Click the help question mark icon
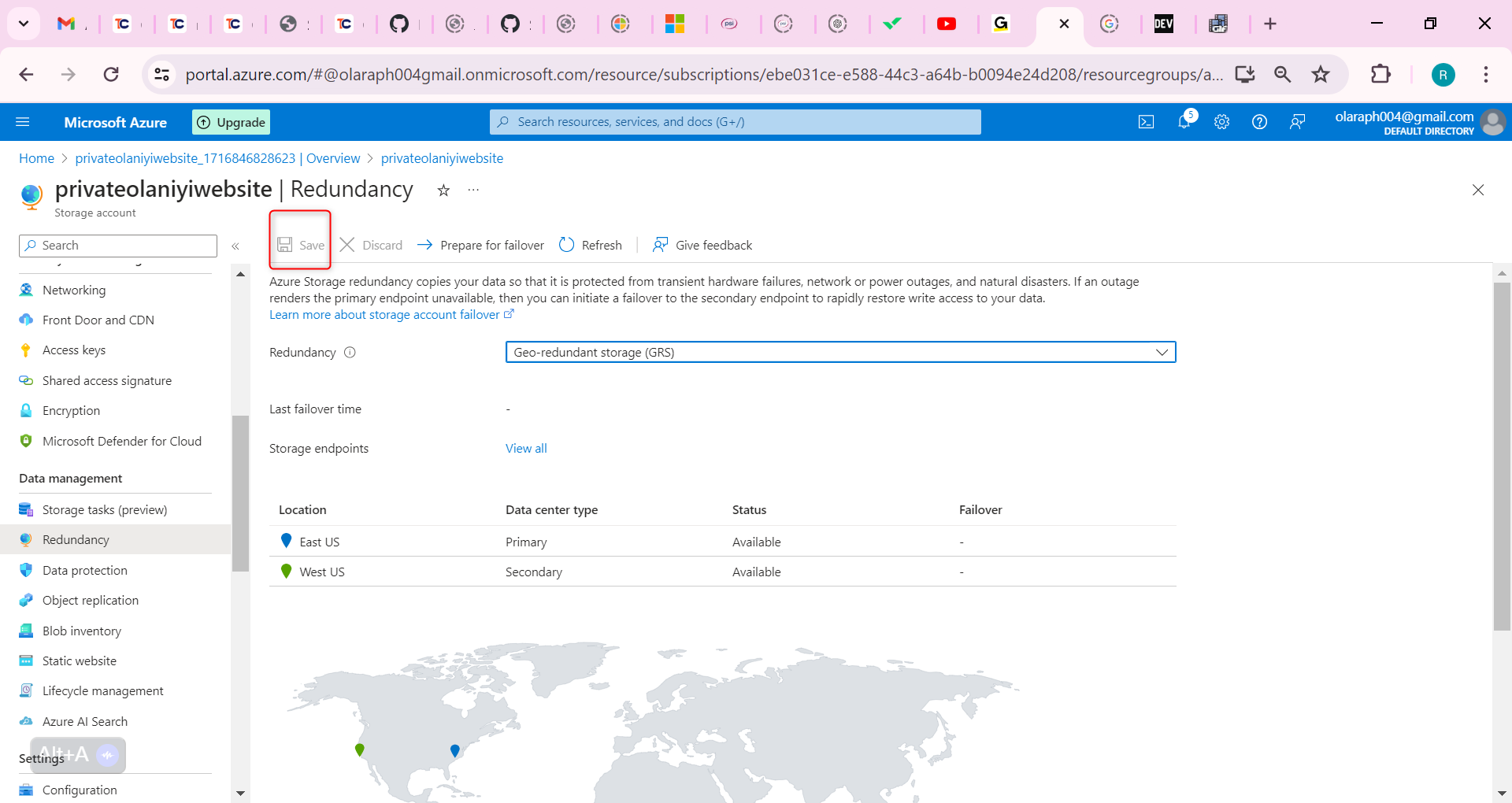 1259,122
